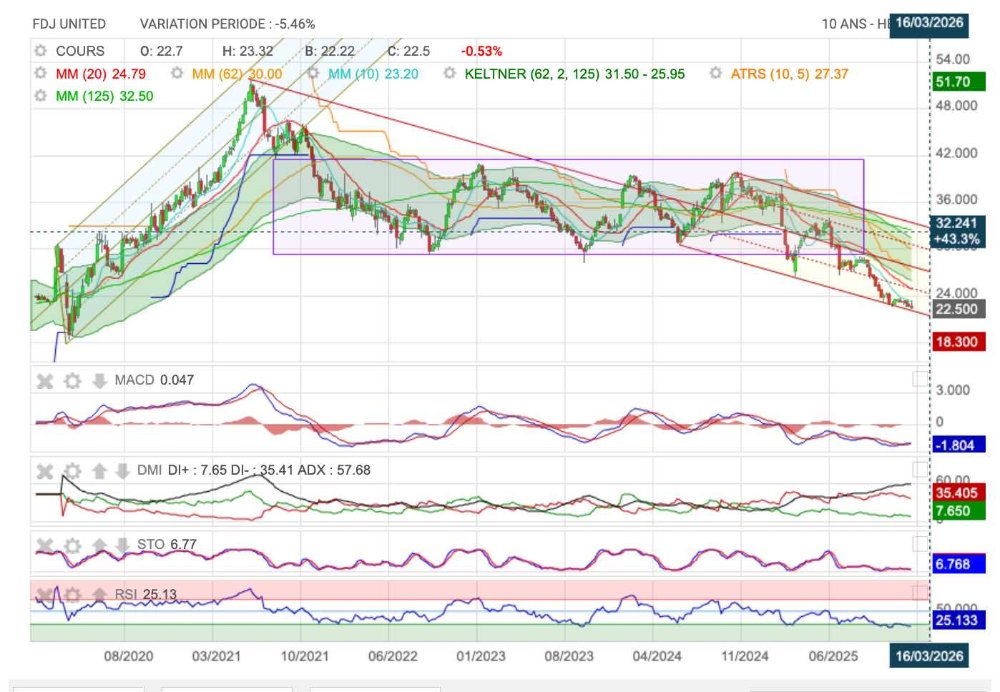Open settings gear for MM (20)
Screen dimensions: 1000x692
41,73
